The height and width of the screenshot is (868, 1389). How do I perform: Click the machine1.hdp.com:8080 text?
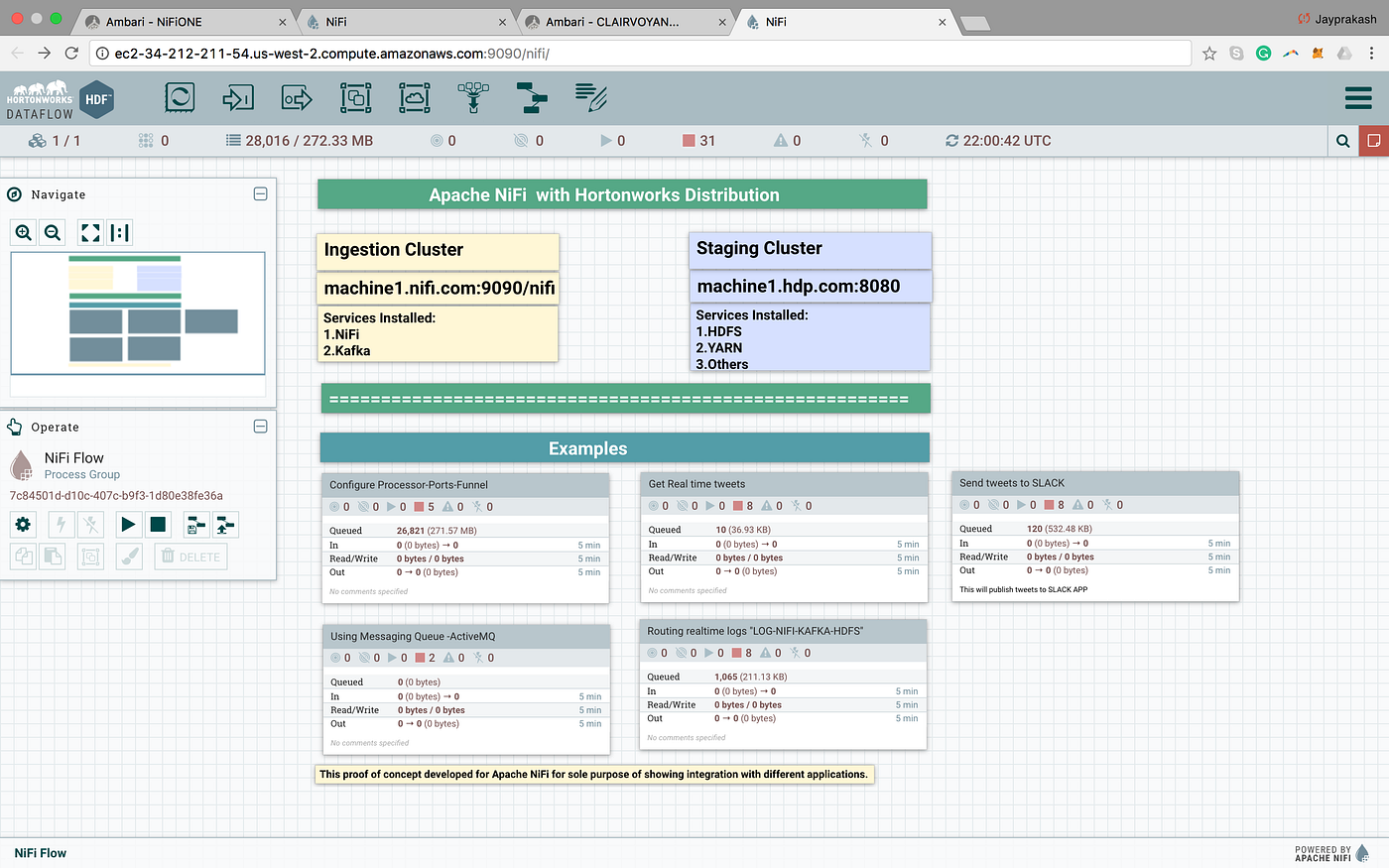(x=799, y=286)
